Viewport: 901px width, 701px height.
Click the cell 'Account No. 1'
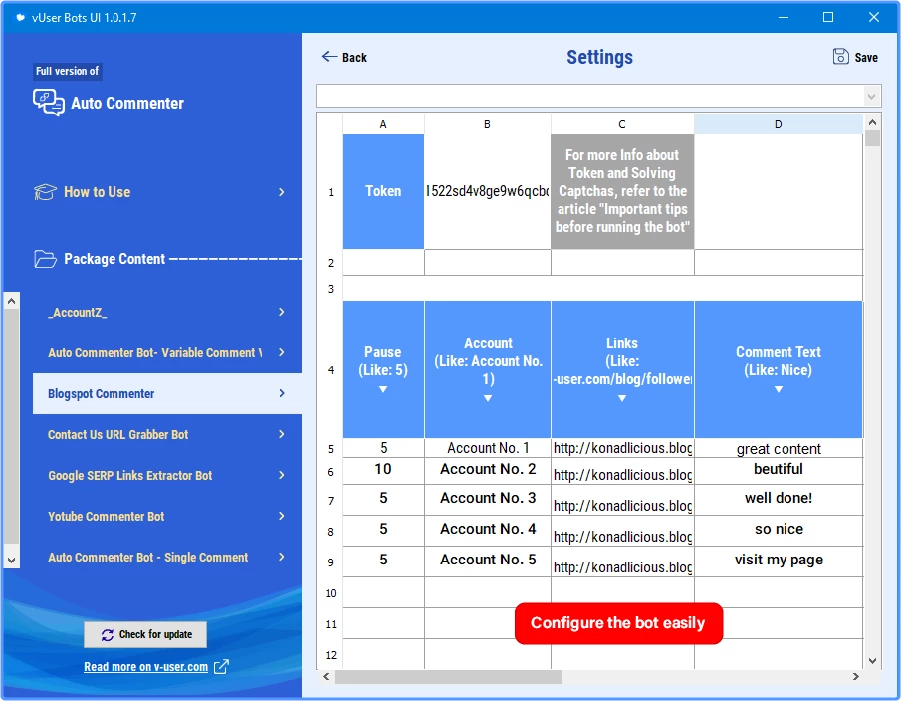tap(488, 448)
